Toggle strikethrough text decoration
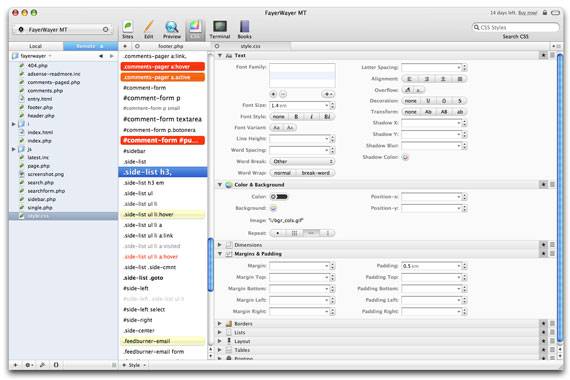 point(459,101)
